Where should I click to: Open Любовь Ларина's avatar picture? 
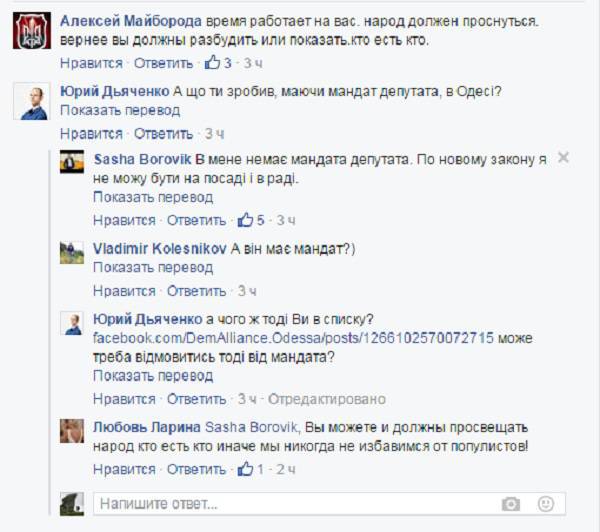pos(72,431)
